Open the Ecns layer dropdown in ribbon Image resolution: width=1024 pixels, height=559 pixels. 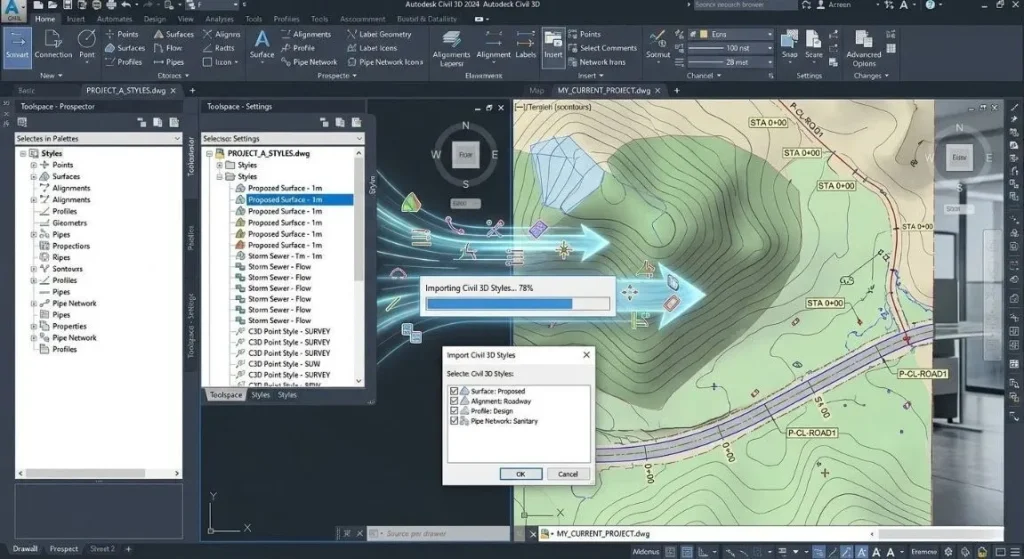point(731,34)
